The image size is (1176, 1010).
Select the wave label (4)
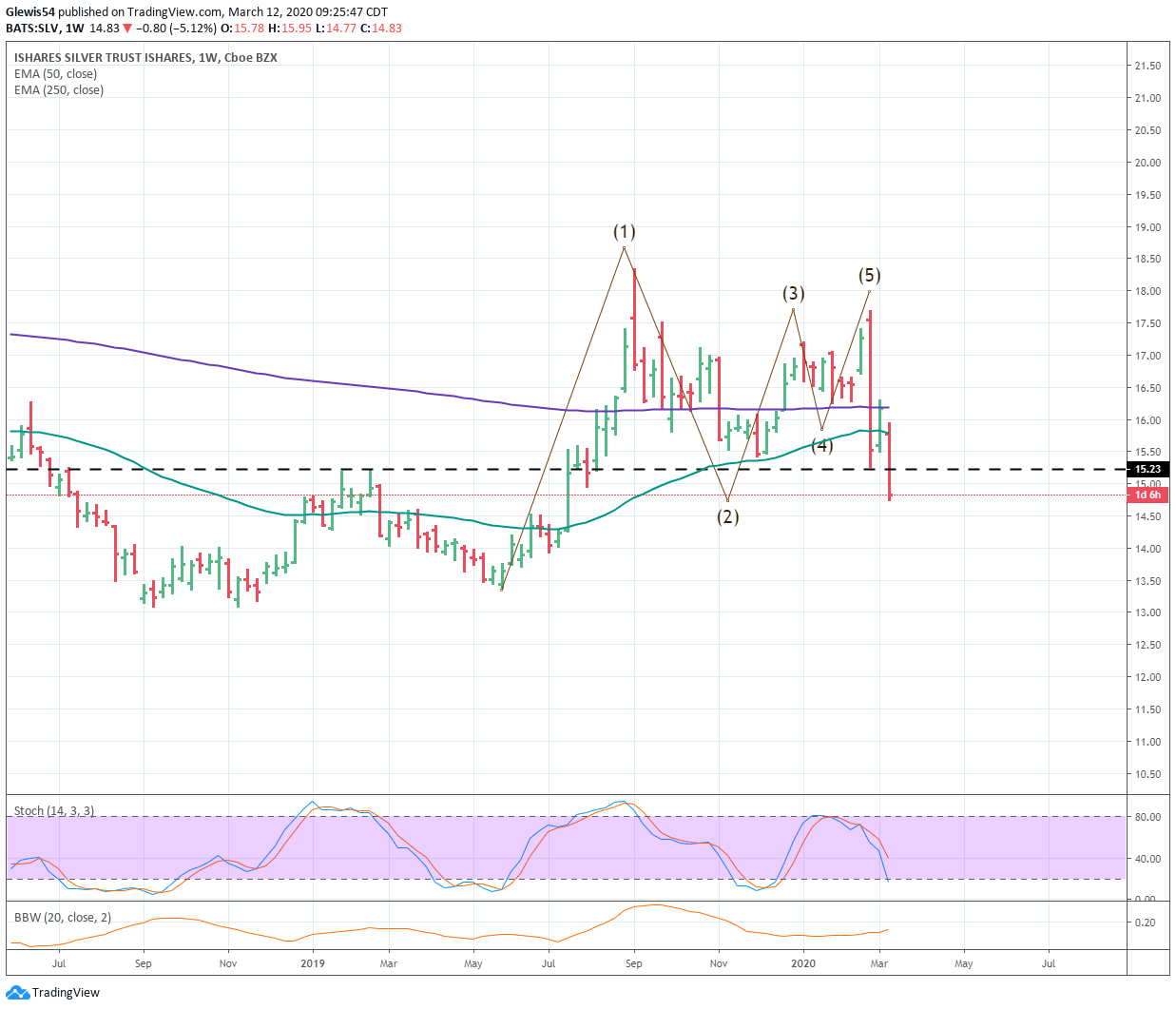coord(821,444)
